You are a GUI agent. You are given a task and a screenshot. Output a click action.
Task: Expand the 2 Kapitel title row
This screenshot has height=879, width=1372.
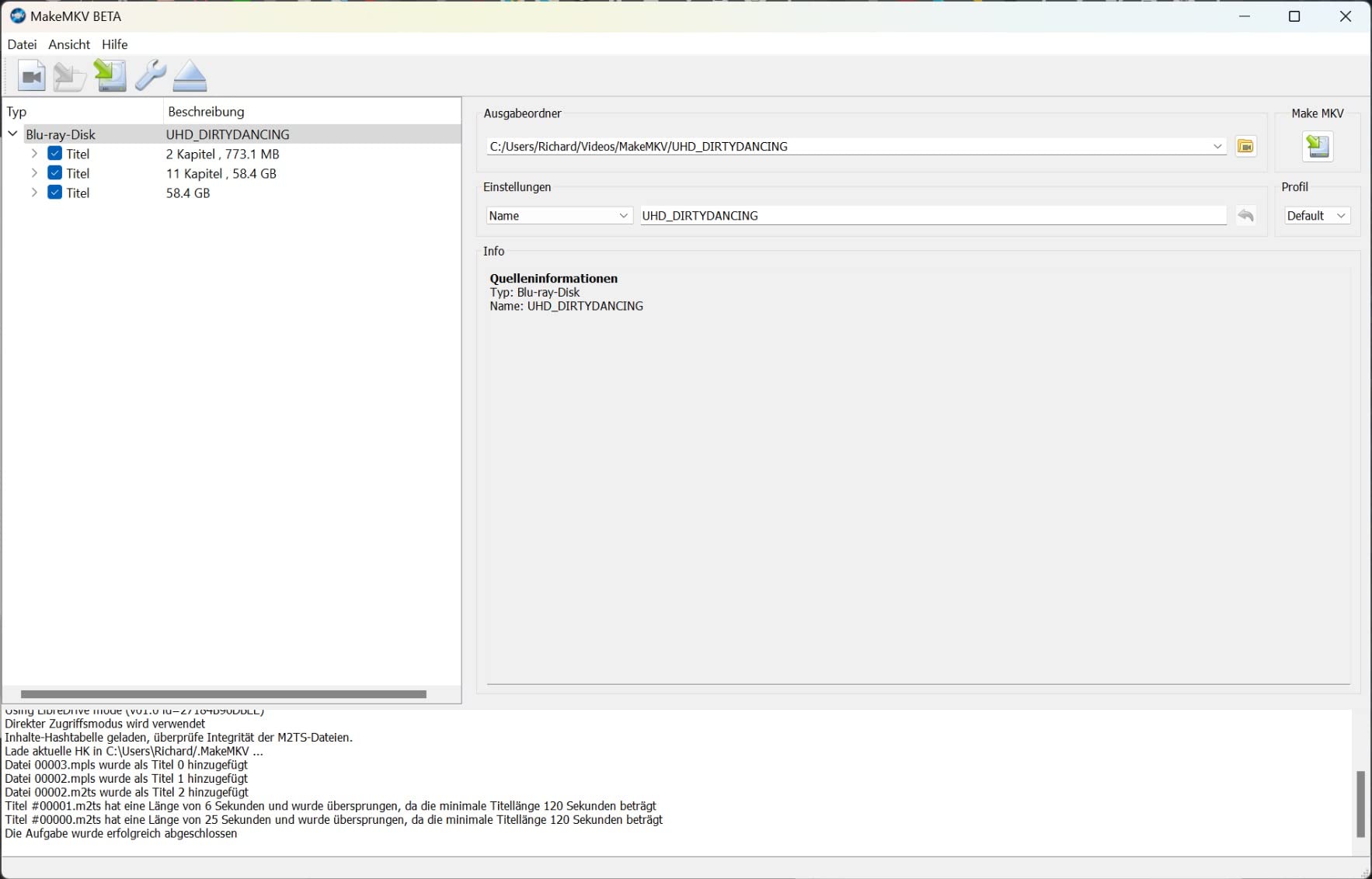[x=34, y=154]
